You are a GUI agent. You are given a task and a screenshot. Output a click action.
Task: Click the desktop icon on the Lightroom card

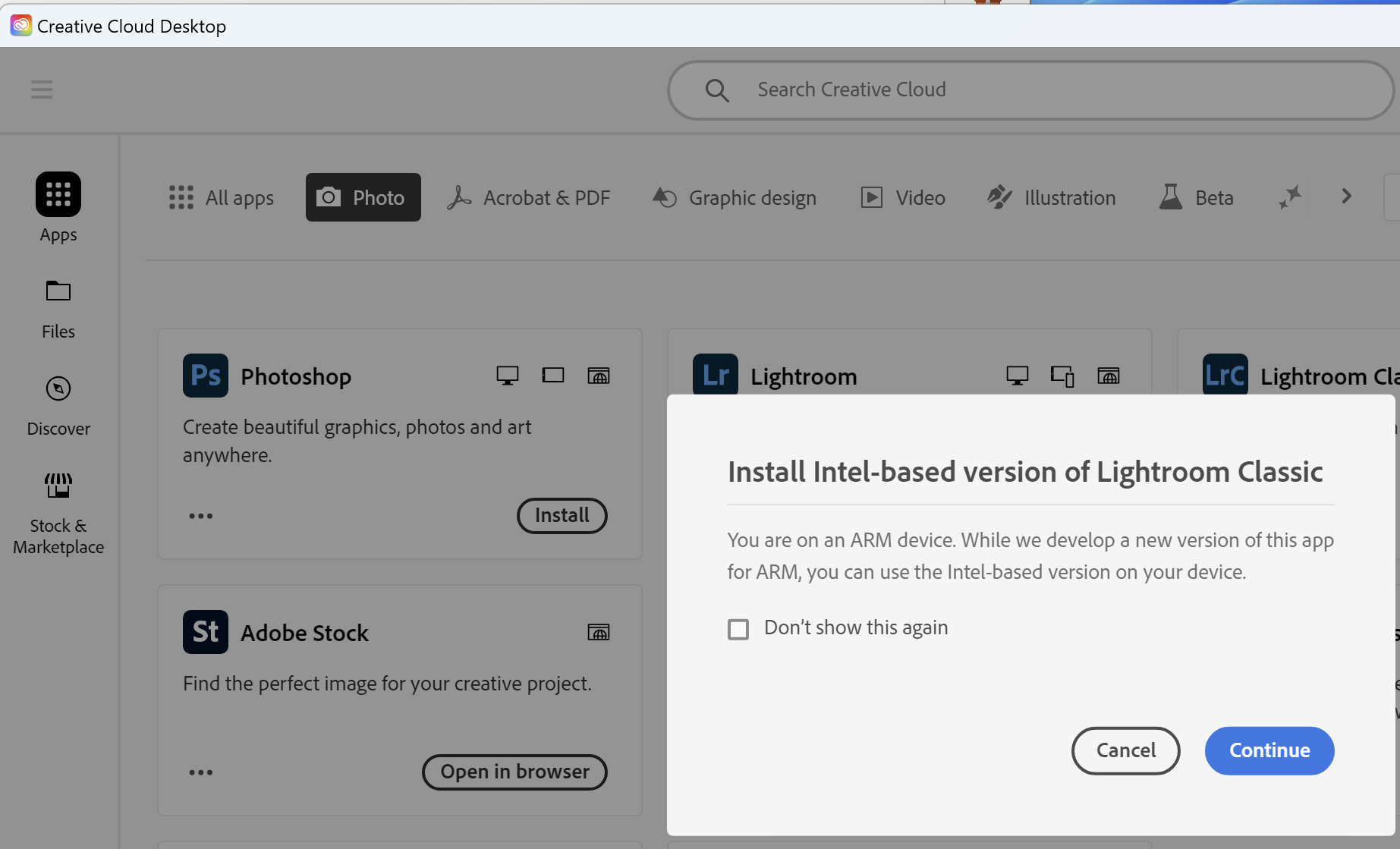1017,375
